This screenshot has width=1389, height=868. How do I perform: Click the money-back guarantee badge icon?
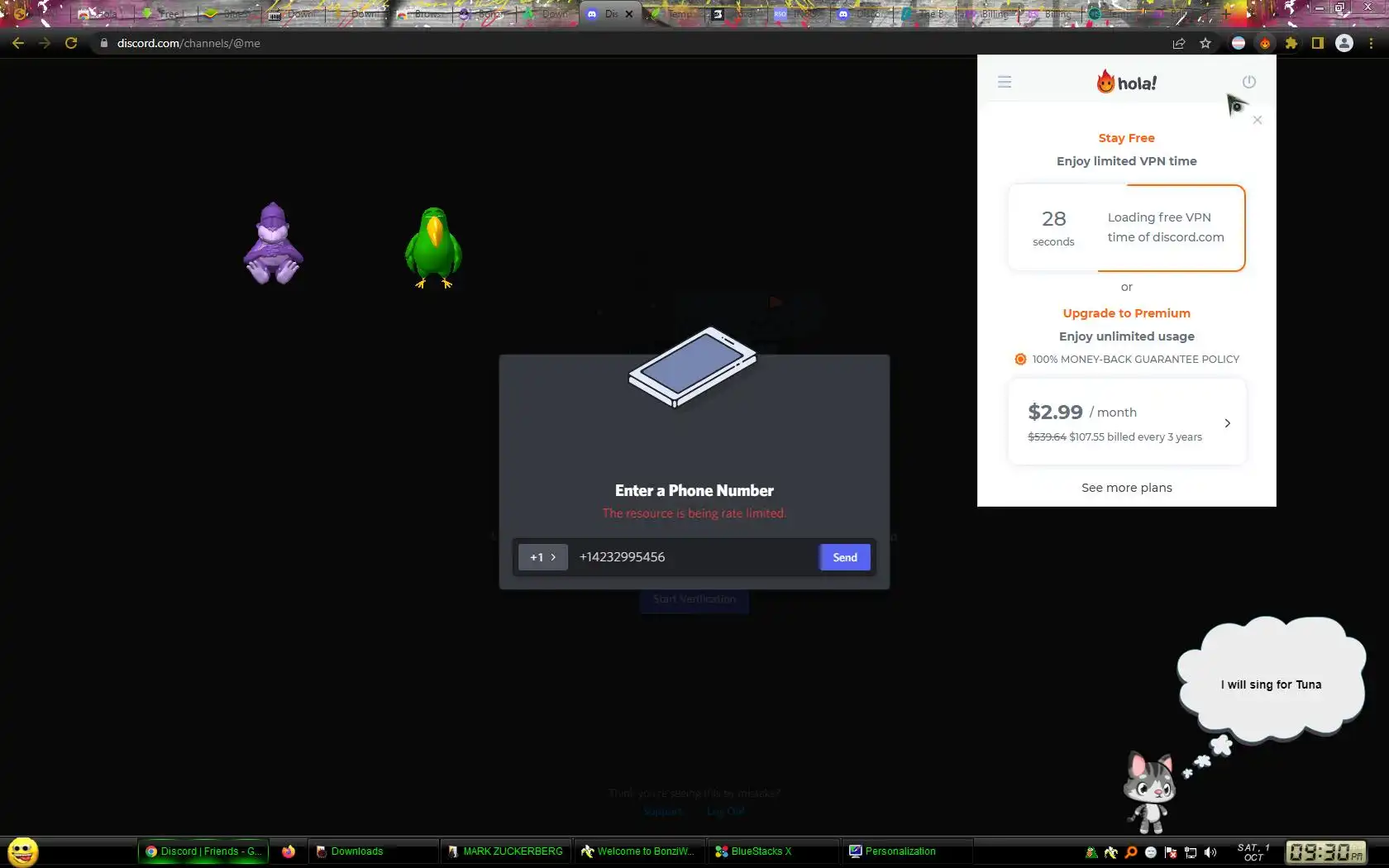[1020, 360]
